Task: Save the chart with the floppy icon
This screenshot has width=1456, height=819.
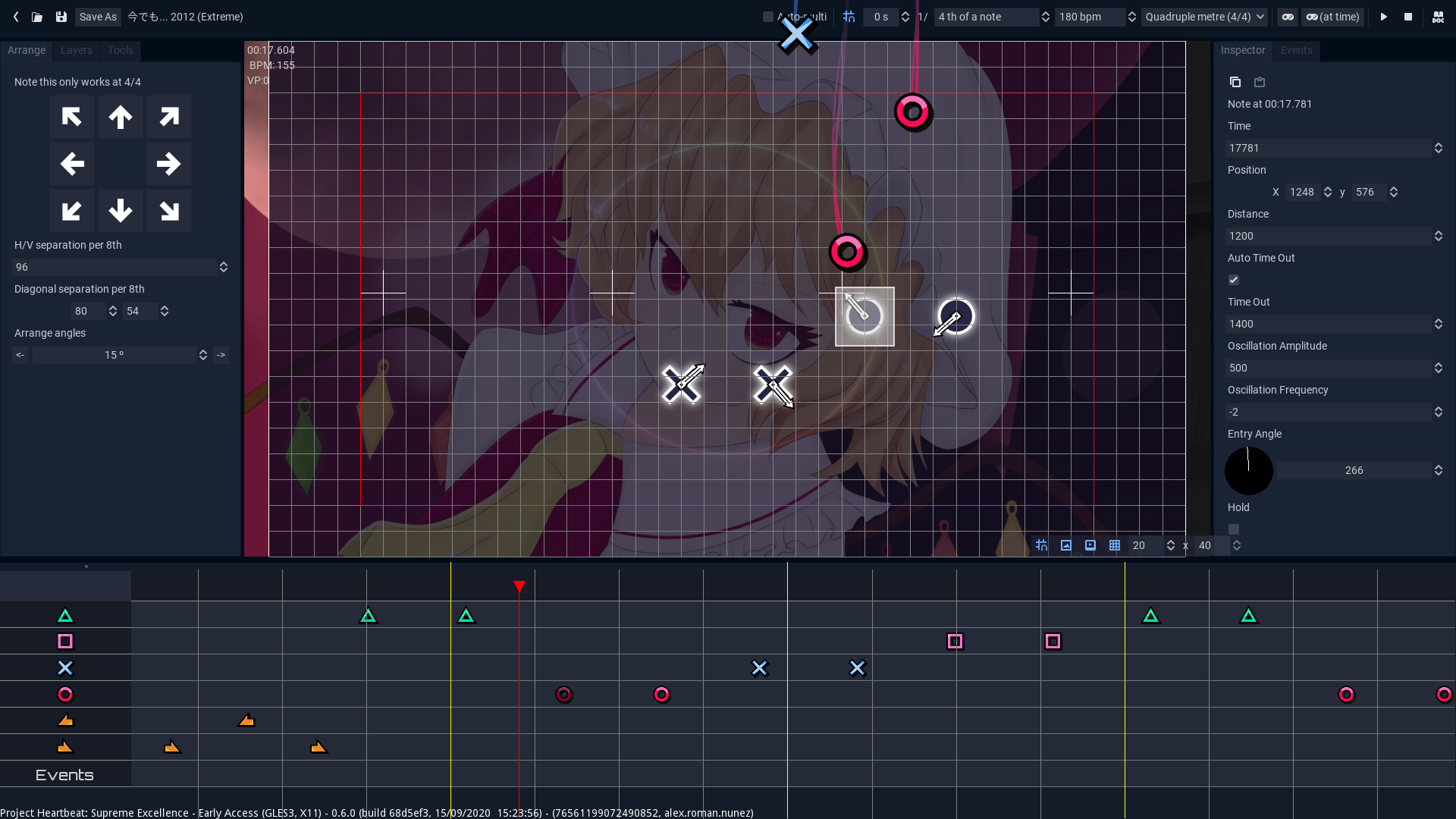Action: point(61,17)
